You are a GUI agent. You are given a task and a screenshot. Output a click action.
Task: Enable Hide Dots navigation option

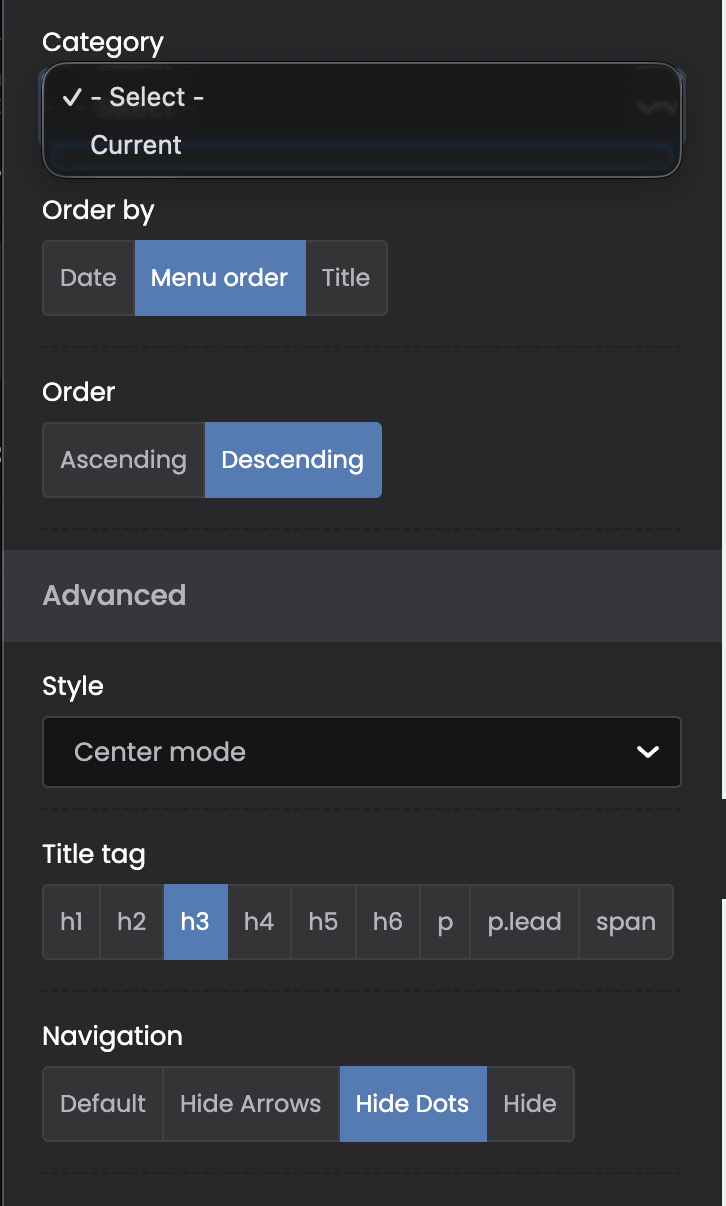point(413,1104)
